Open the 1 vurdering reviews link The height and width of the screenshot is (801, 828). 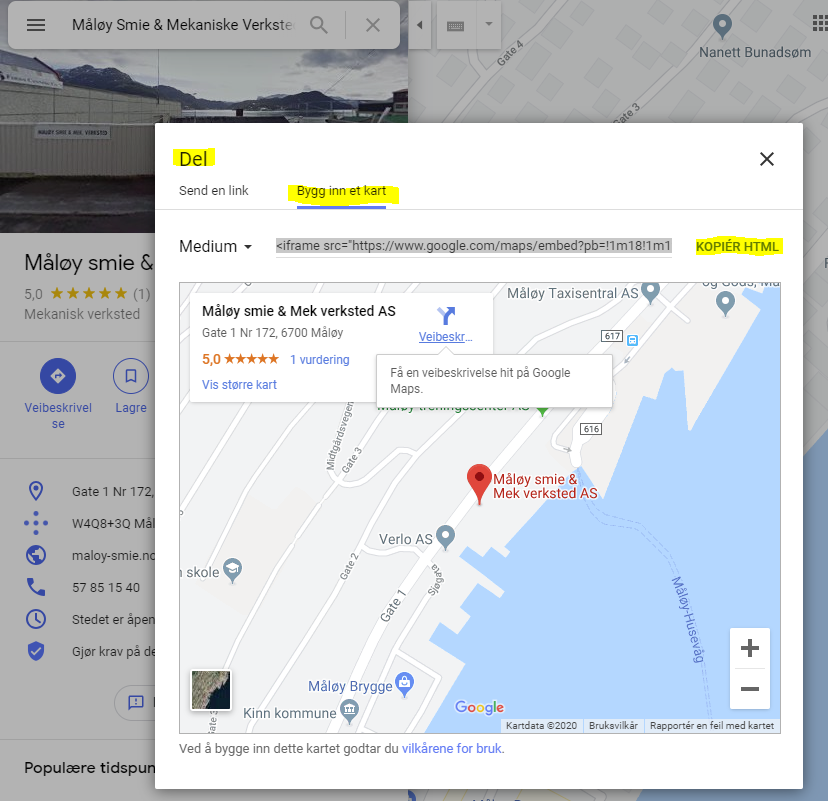319,360
